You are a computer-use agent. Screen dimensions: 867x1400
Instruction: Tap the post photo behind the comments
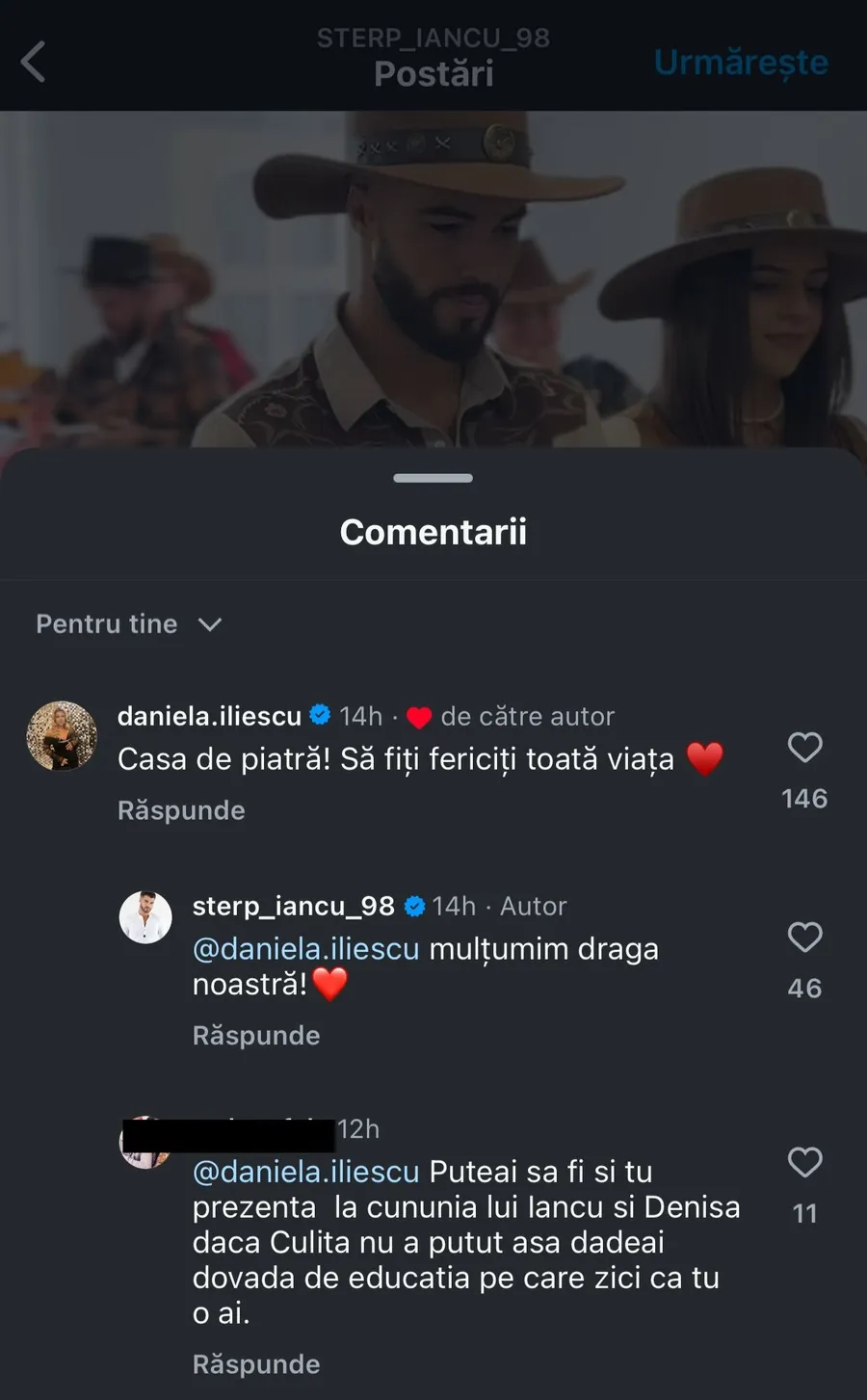[433, 279]
